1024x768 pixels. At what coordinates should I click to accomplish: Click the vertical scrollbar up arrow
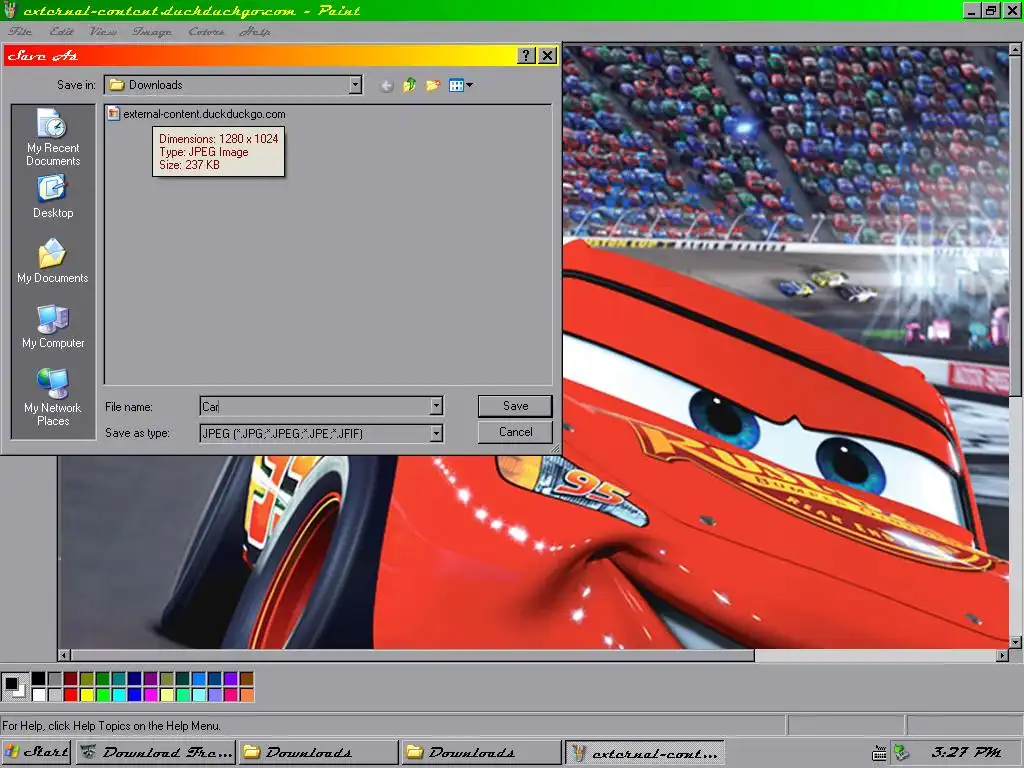pyautogui.click(x=1016, y=50)
